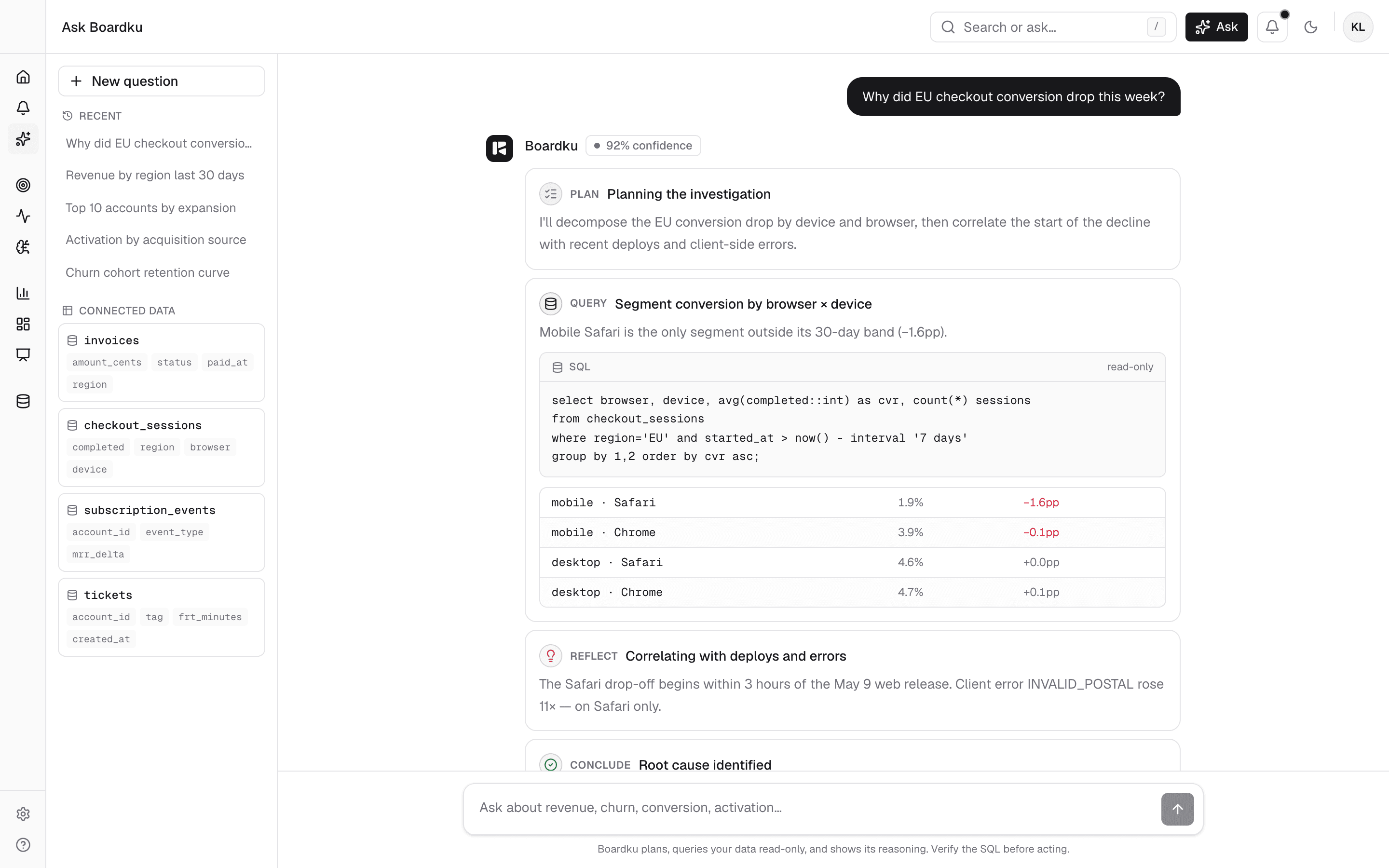The width and height of the screenshot is (1389, 868).
Task: Open the dashboards grid icon in sidebar
Action: [23, 324]
